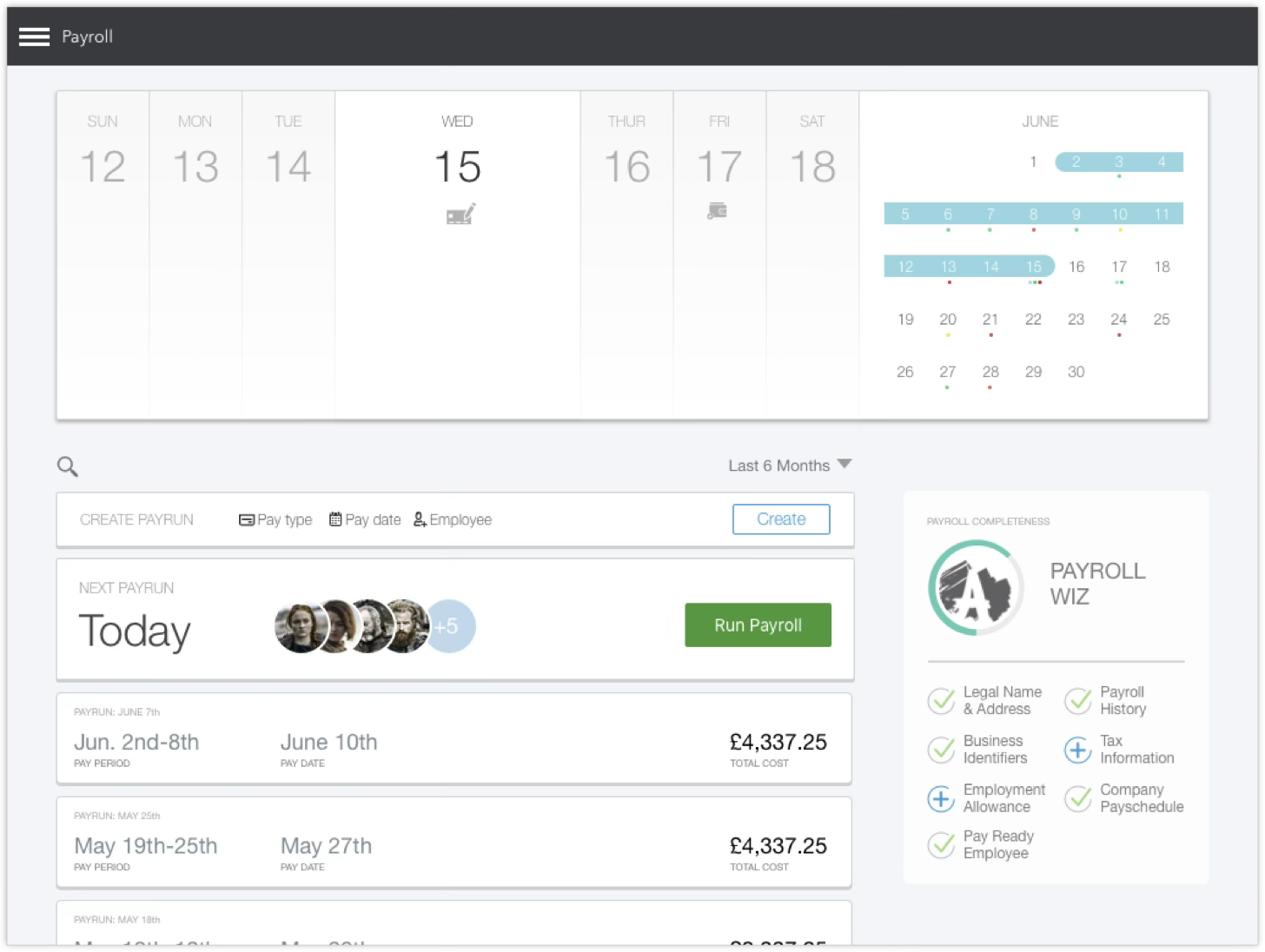Viewport: 1265px width, 952px height.
Task: Click the wallet icon under Friday 17
Action: (x=717, y=211)
